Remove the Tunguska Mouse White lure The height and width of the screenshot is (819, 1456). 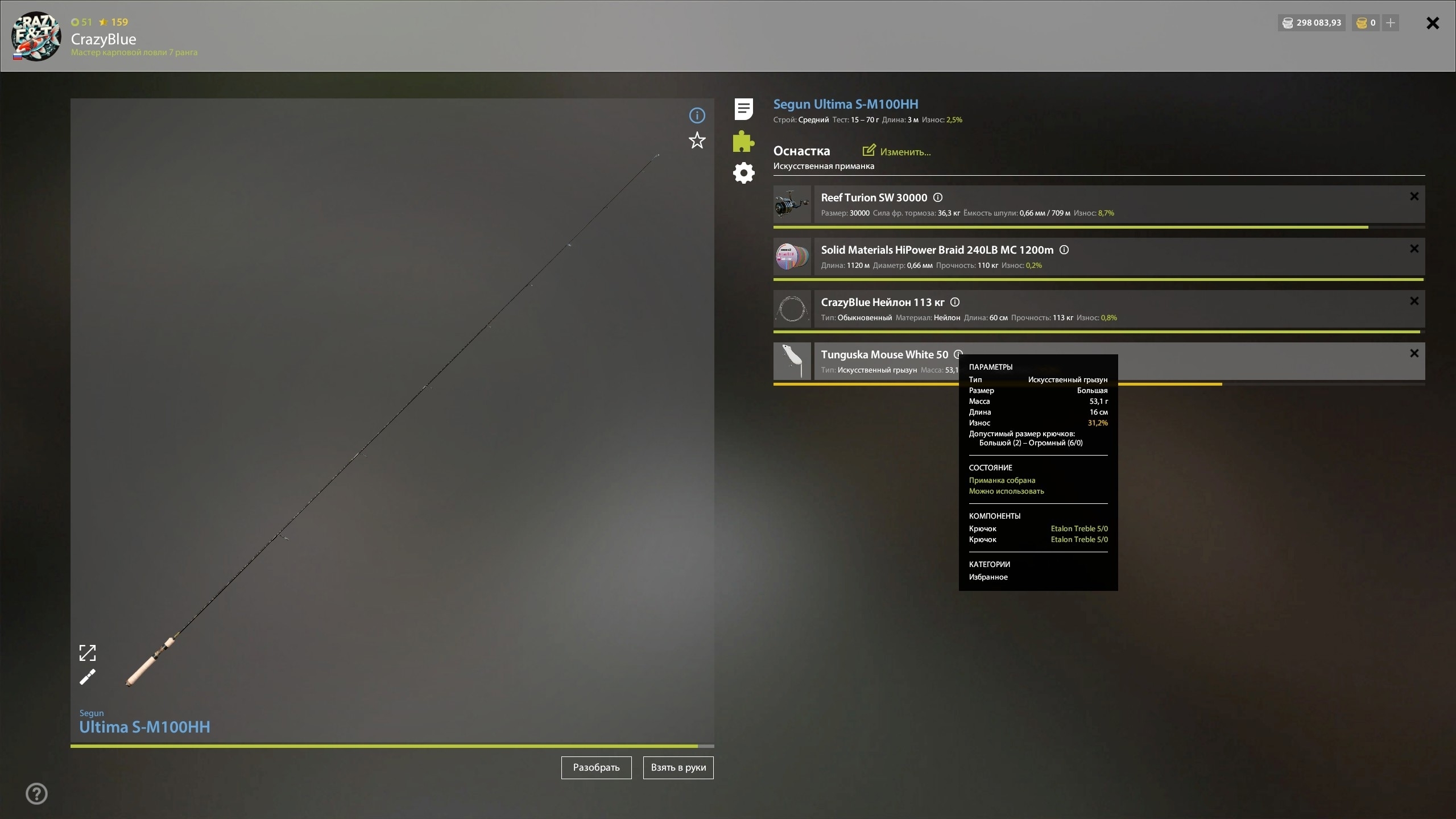pos(1414,353)
